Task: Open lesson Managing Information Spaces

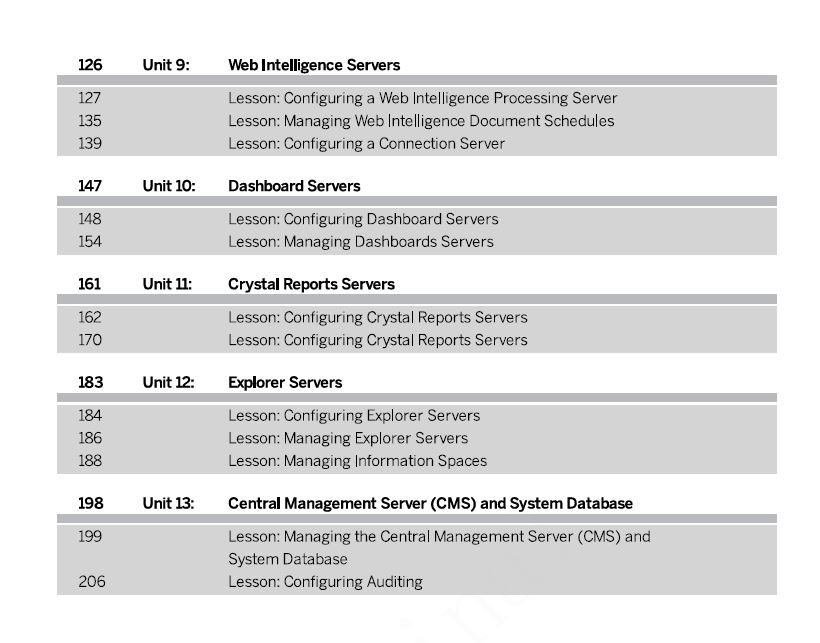Action: tap(357, 461)
